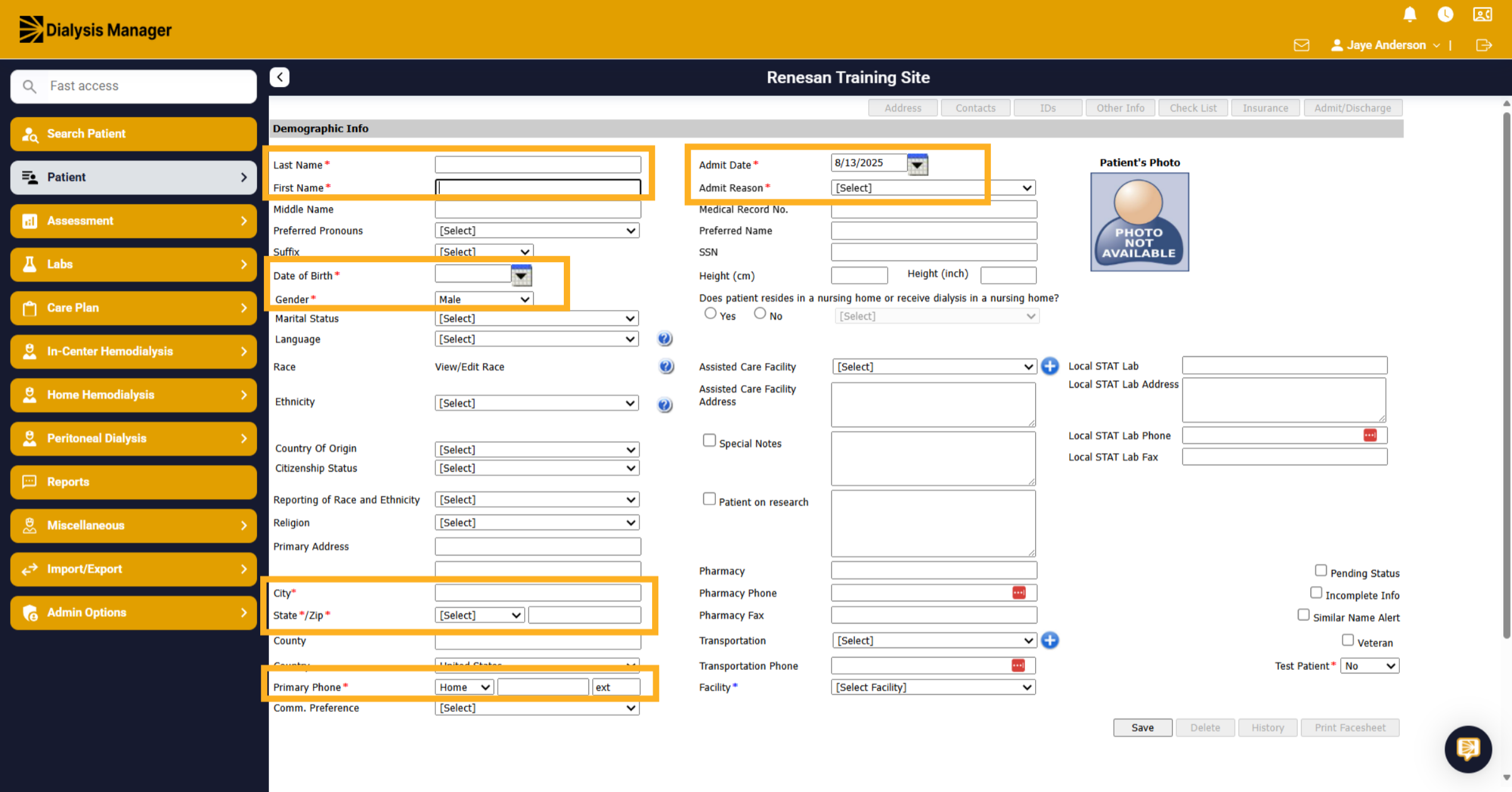
Task: Check the Patient on research checkbox
Action: 709,499
